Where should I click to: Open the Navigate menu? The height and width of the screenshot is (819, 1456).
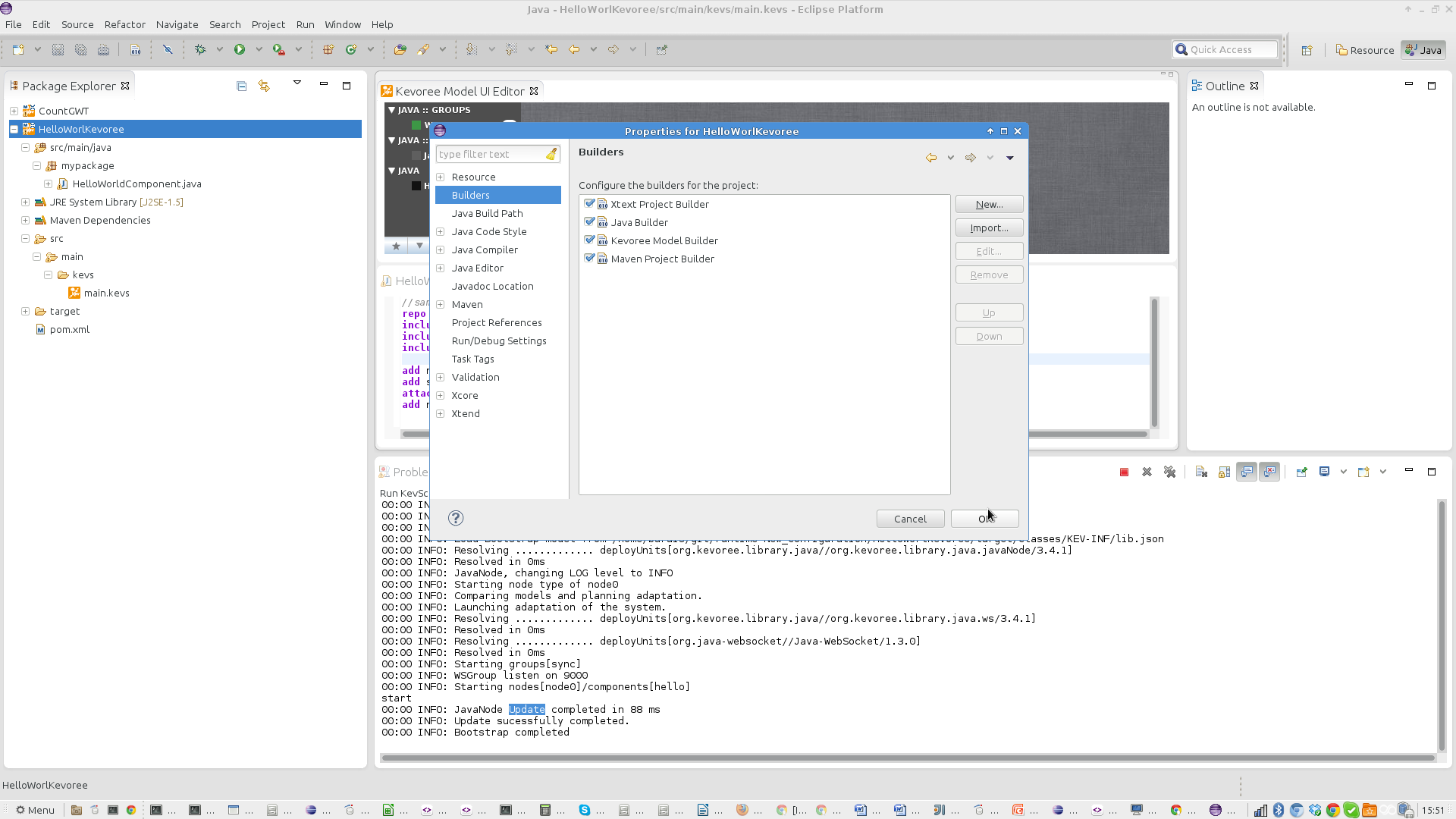coord(177,24)
